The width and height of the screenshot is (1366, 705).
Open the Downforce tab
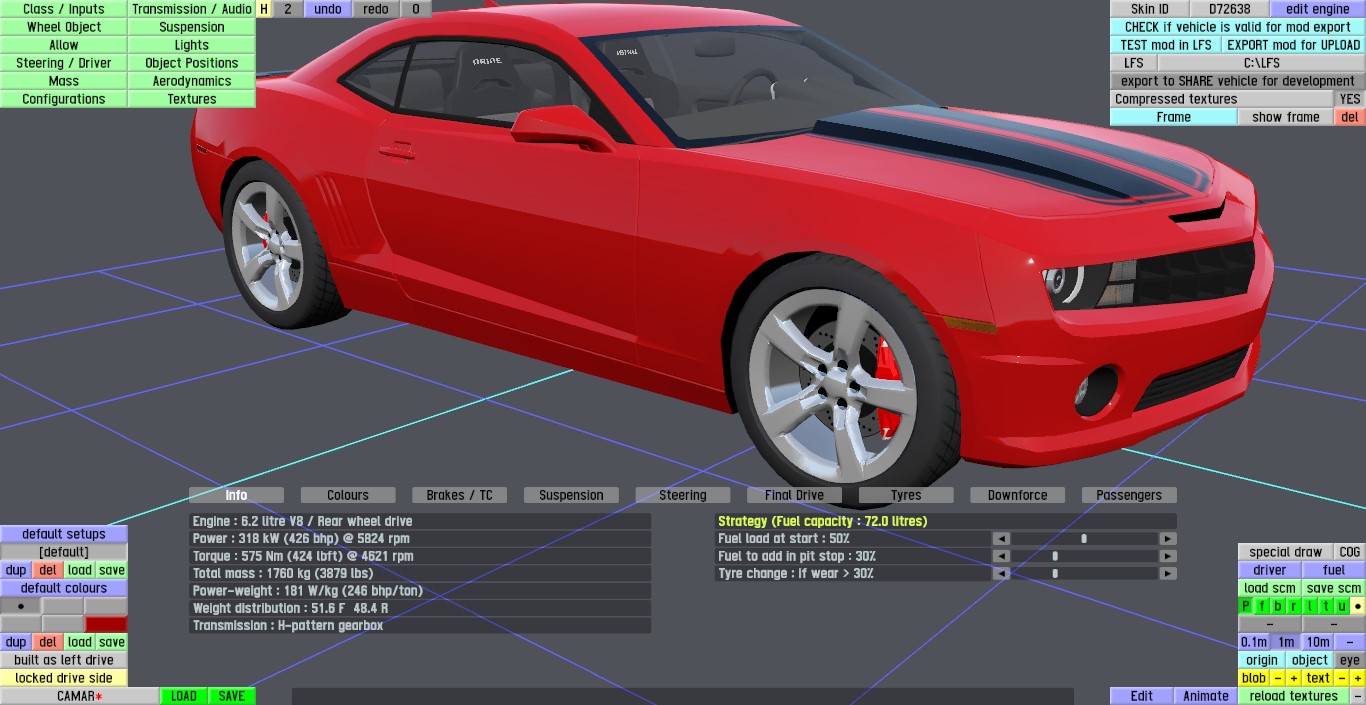[1018, 495]
